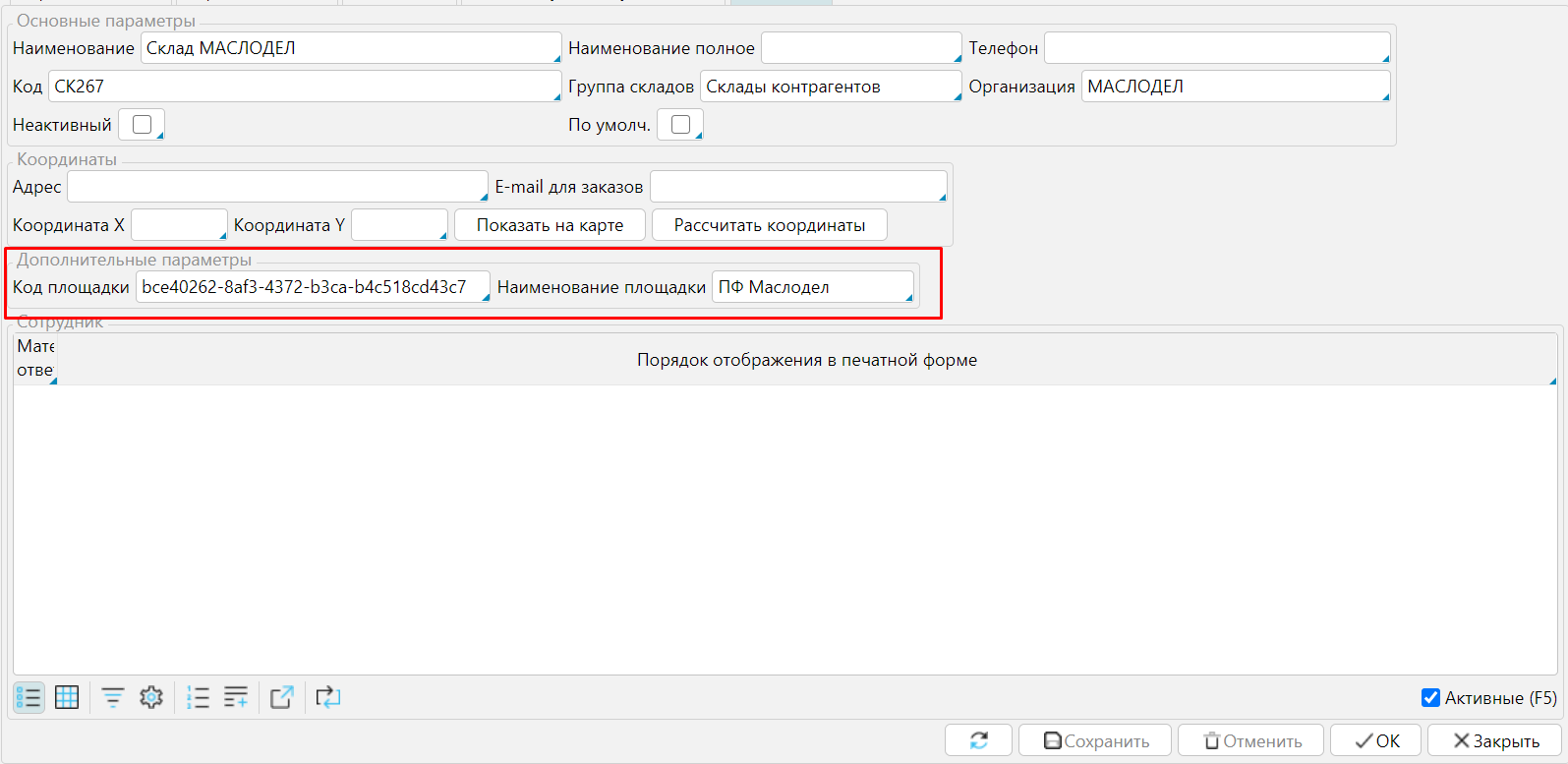Click the OK button
The width and height of the screenshot is (1568, 764).
[x=1375, y=740]
